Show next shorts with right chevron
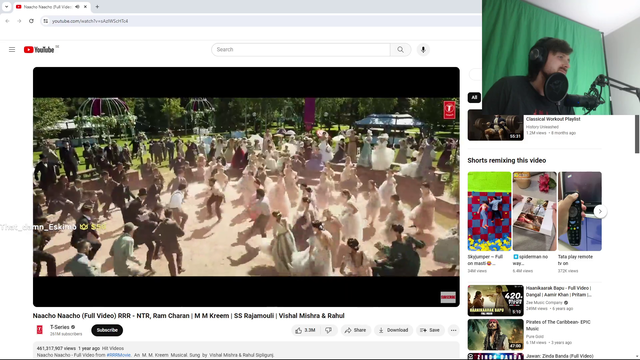640x360 pixels. click(x=600, y=211)
